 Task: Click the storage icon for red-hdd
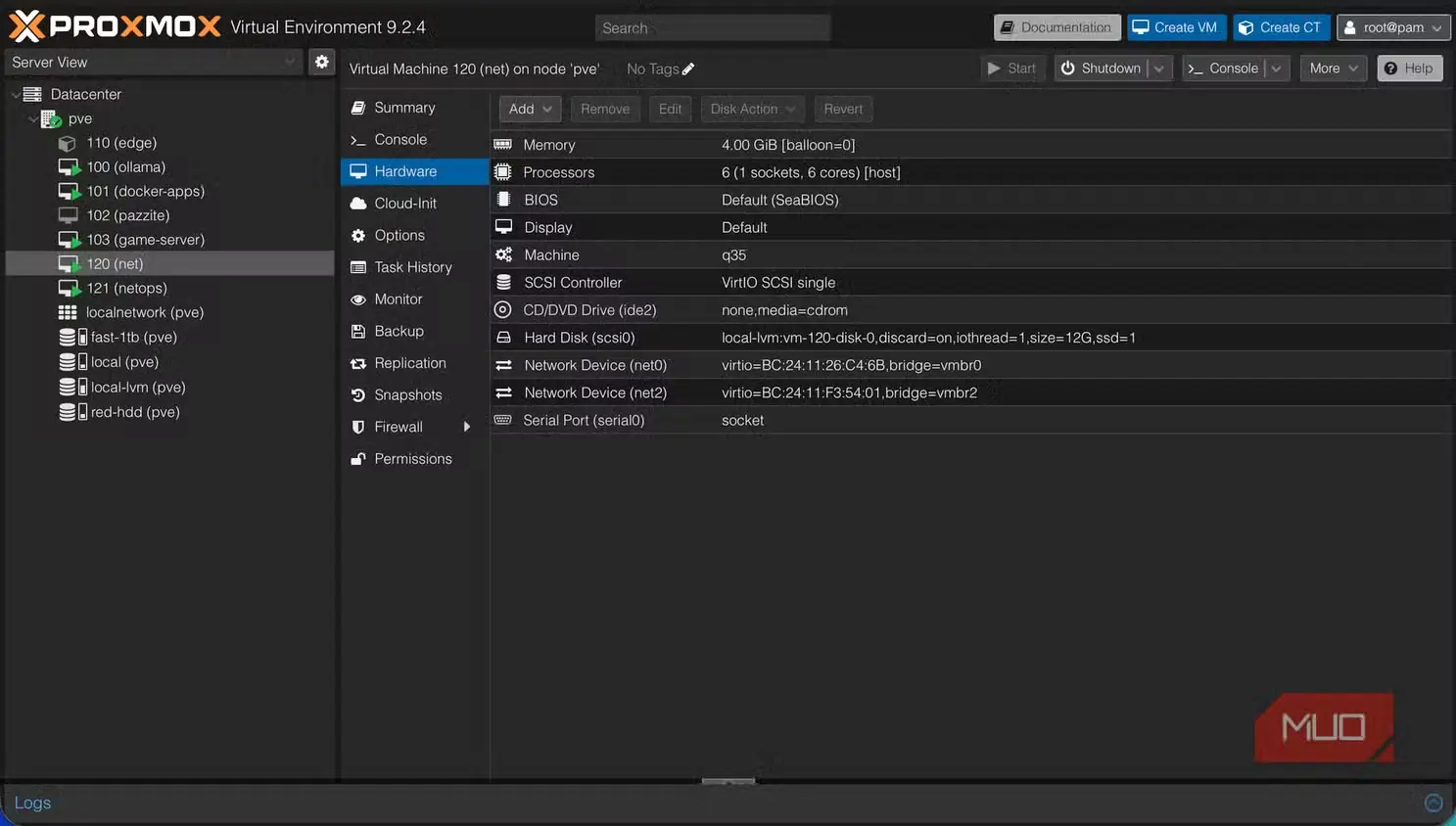pos(73,412)
